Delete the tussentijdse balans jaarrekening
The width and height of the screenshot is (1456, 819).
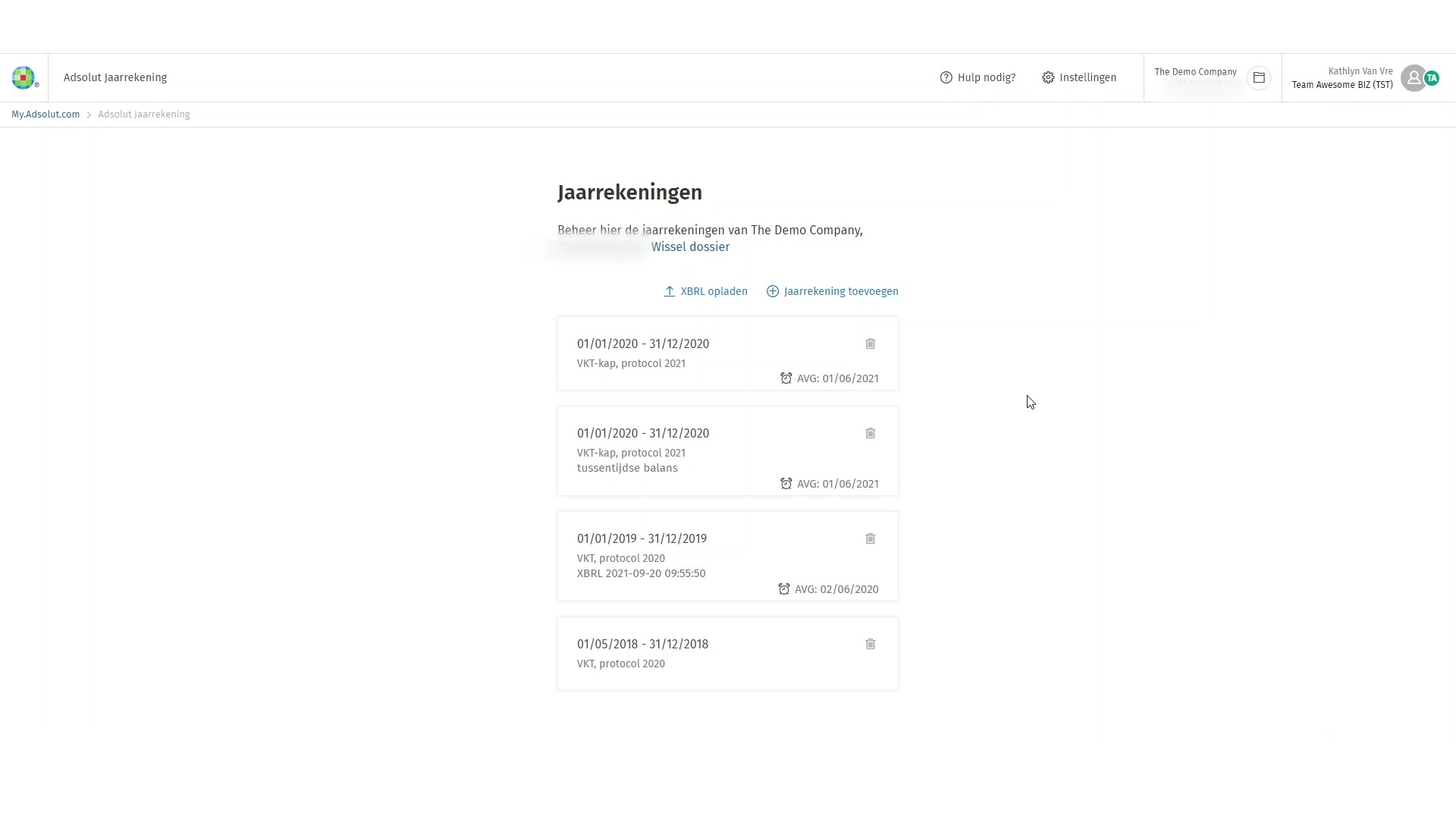tap(871, 434)
